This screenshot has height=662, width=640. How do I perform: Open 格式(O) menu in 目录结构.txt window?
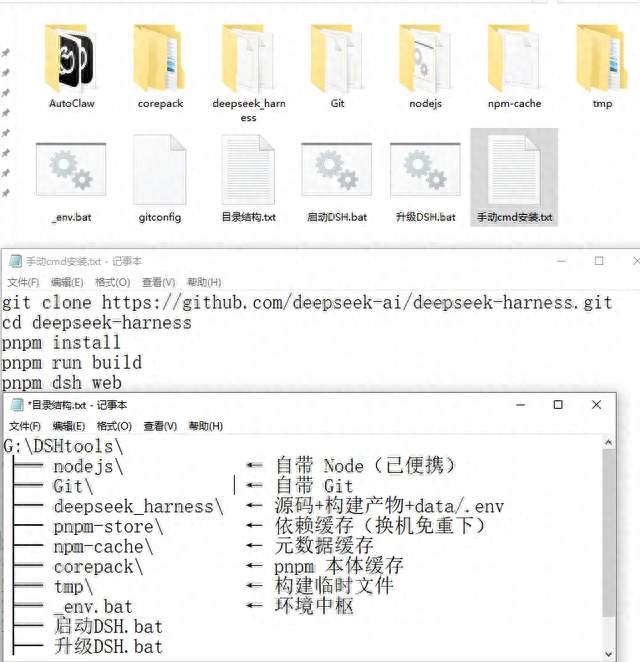(114, 426)
